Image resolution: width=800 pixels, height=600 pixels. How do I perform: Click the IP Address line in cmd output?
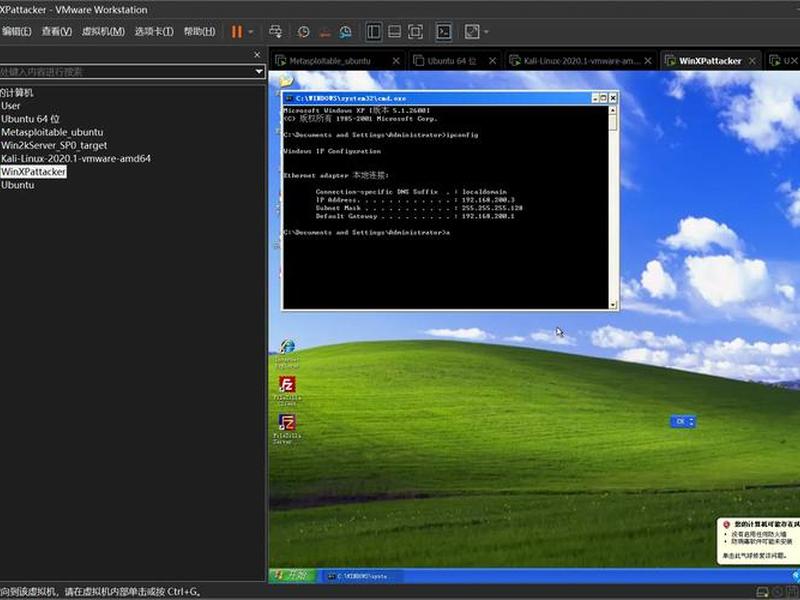(x=415, y=200)
